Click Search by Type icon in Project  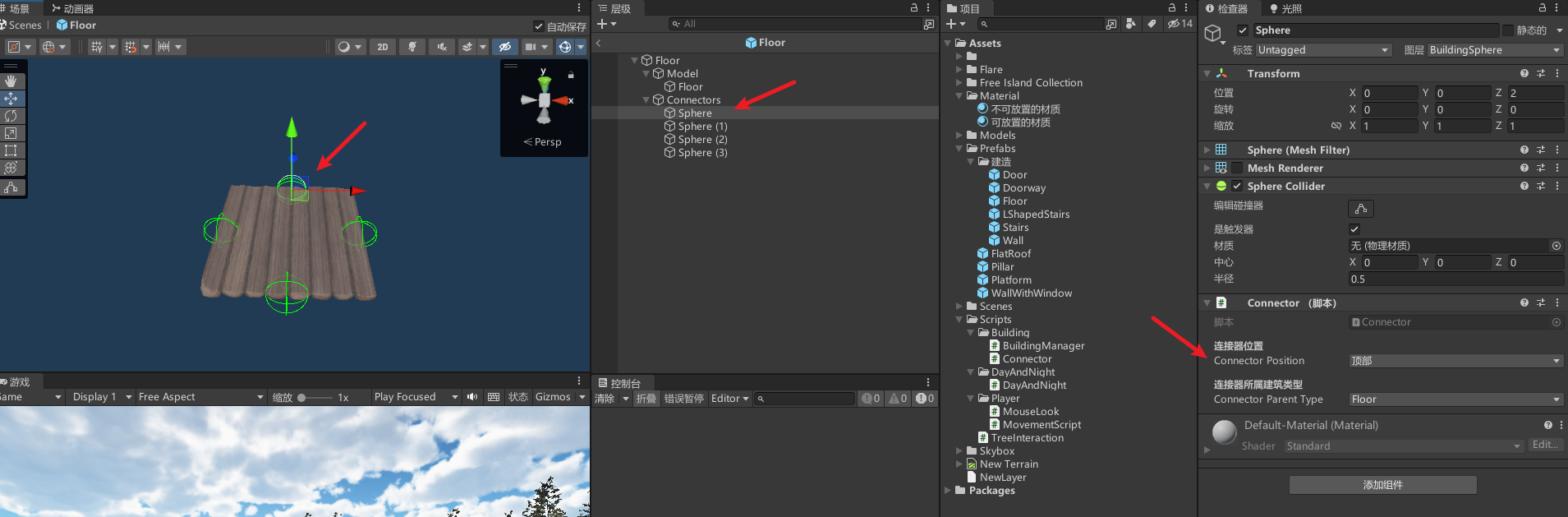tap(1131, 24)
